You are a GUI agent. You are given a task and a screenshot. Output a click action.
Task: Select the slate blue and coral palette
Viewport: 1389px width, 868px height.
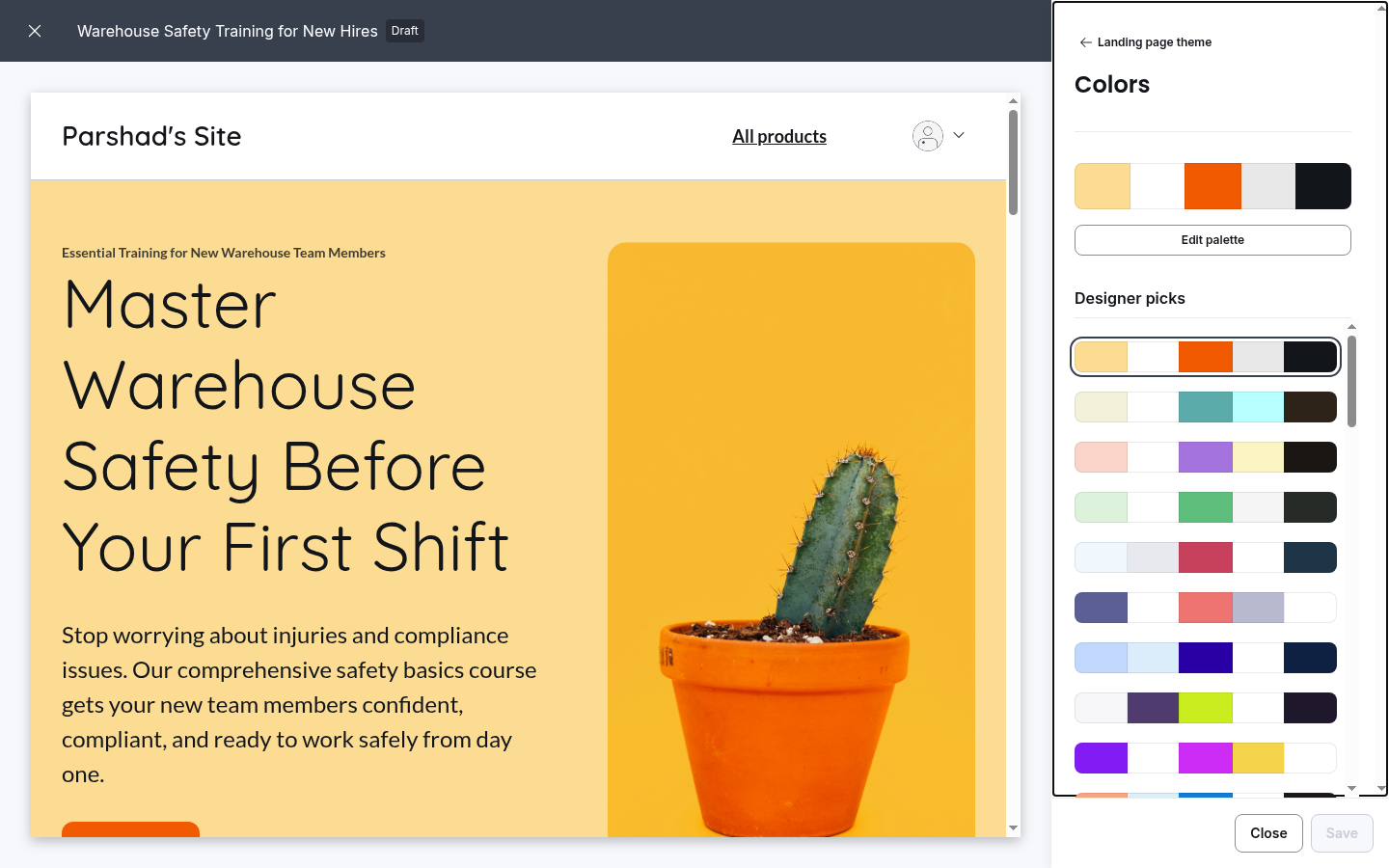[x=1206, y=608]
